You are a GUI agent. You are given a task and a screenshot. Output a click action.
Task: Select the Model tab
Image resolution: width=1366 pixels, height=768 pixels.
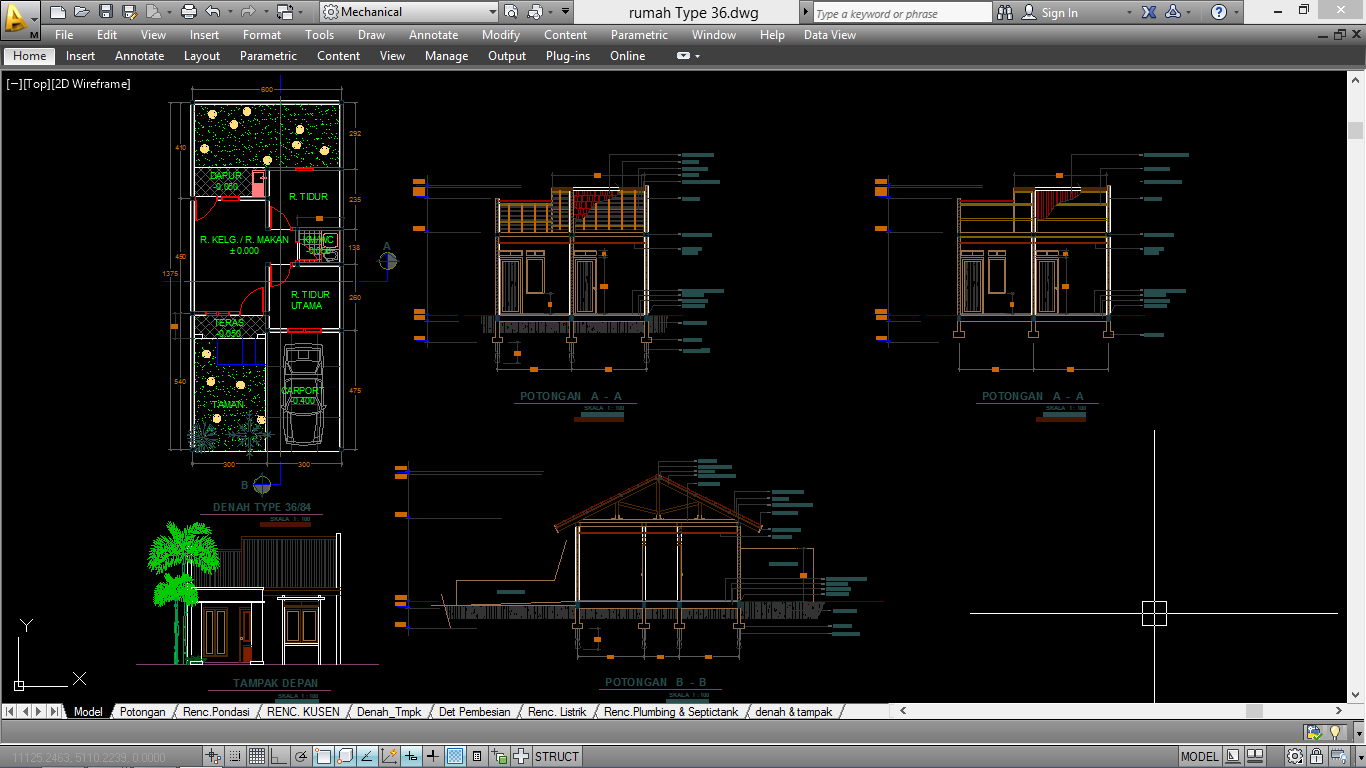click(x=88, y=712)
